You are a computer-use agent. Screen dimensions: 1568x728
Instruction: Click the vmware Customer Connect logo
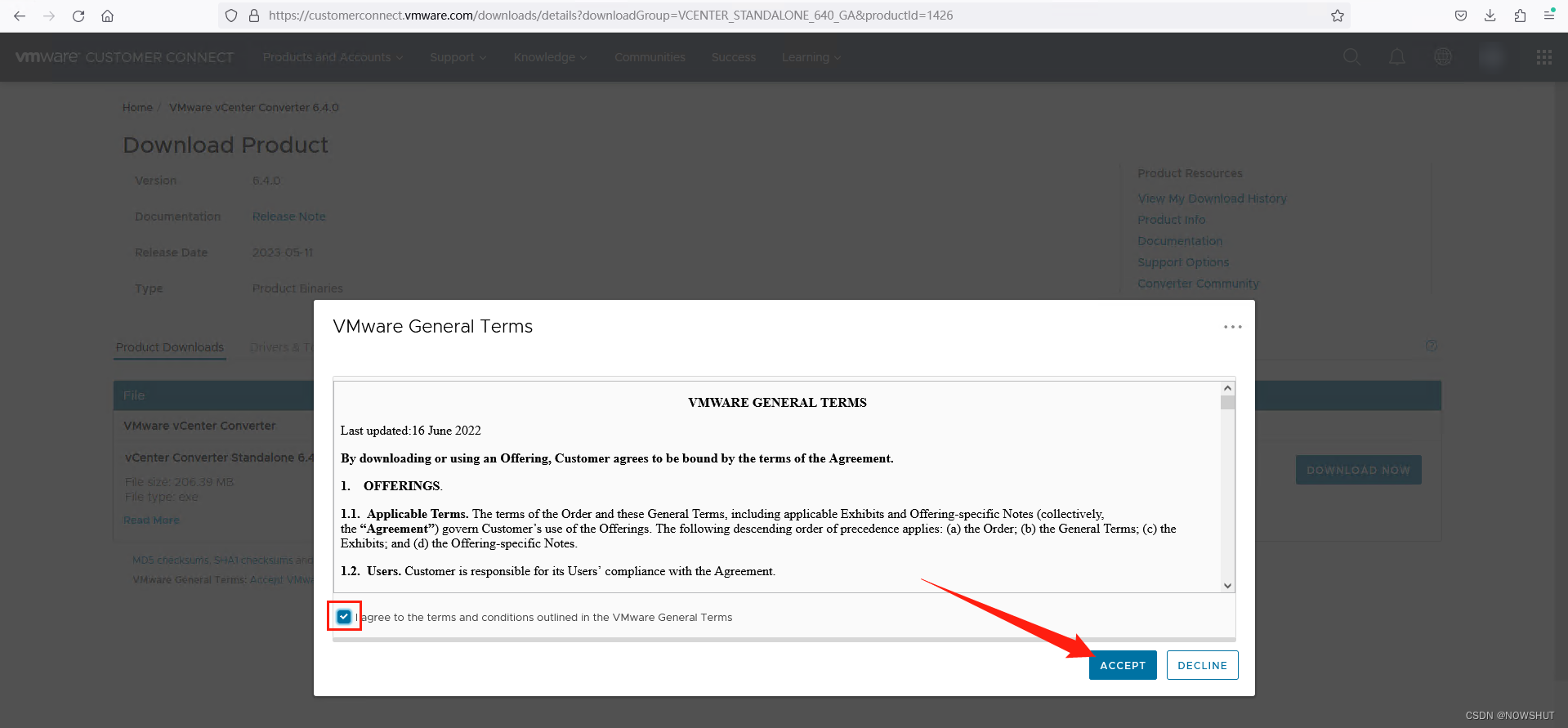click(124, 57)
